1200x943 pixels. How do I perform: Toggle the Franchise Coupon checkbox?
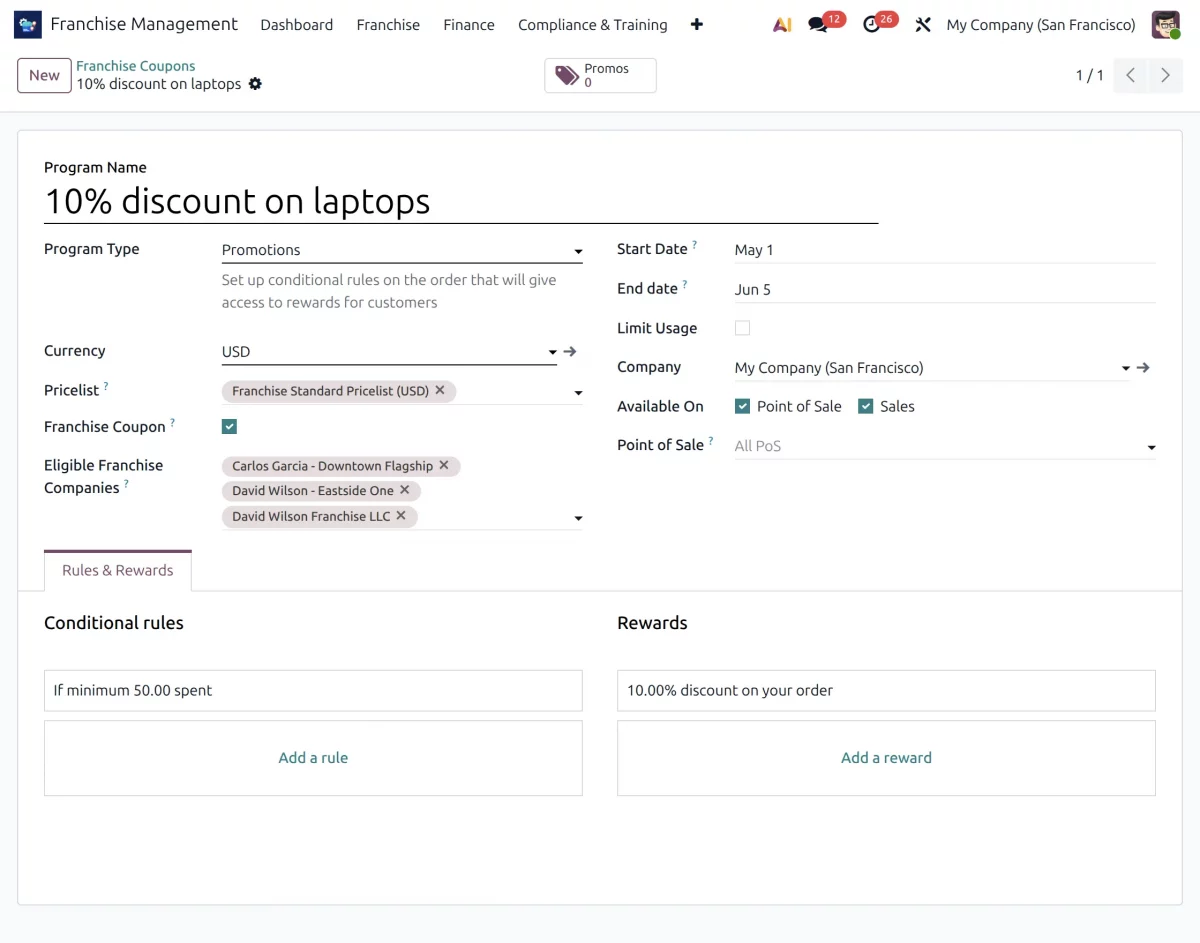point(229,427)
